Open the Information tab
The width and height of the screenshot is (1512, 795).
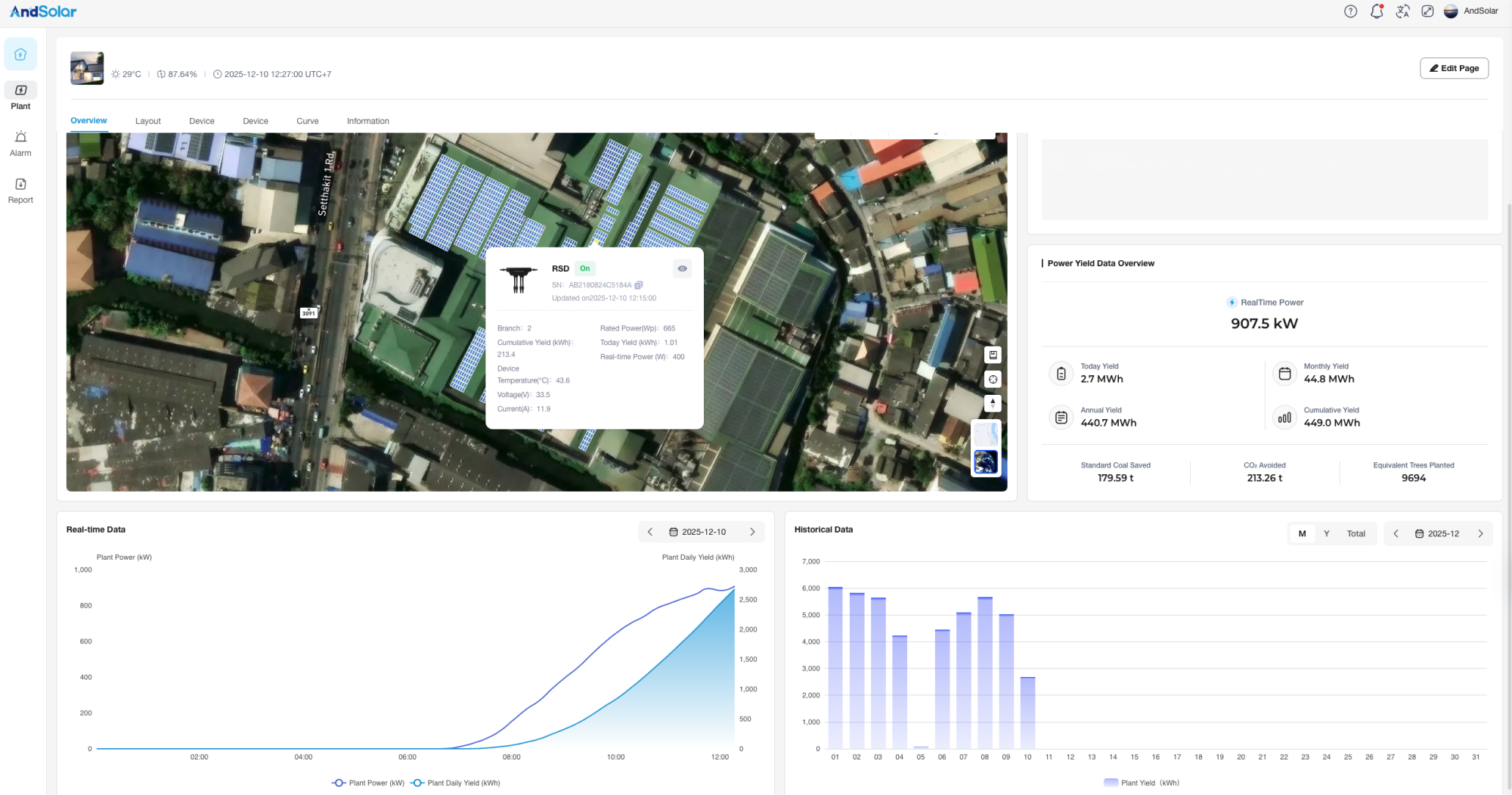[367, 121]
